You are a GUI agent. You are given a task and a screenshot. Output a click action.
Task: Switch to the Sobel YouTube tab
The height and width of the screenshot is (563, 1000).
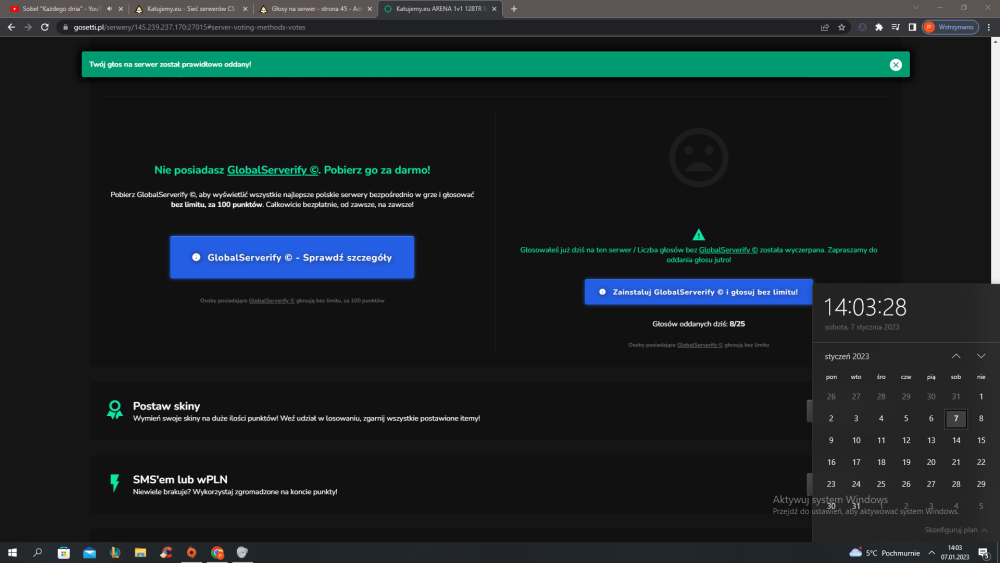[61, 9]
